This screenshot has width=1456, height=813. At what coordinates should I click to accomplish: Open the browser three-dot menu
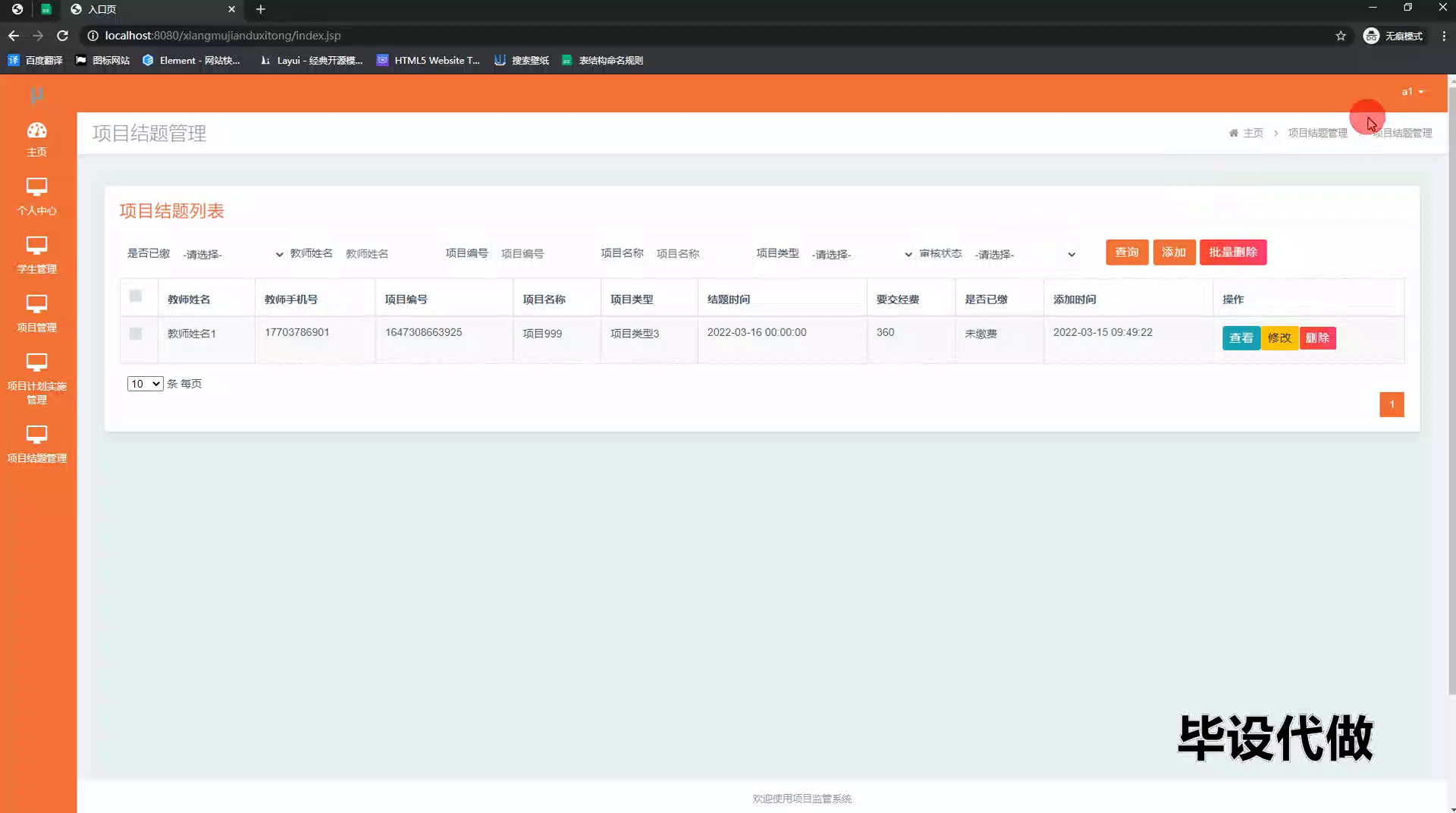1443,36
